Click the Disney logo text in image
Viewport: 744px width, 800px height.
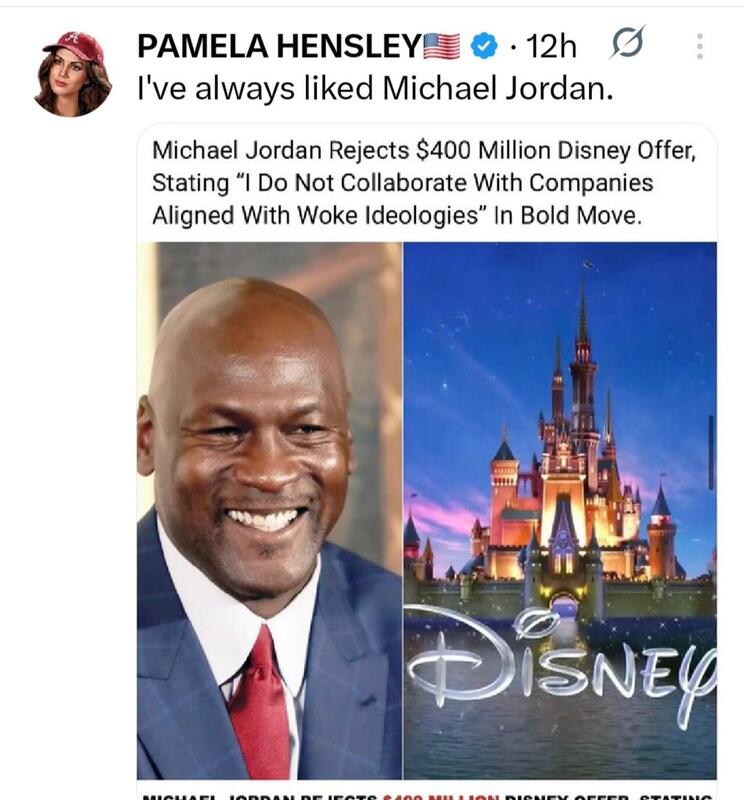(561, 663)
